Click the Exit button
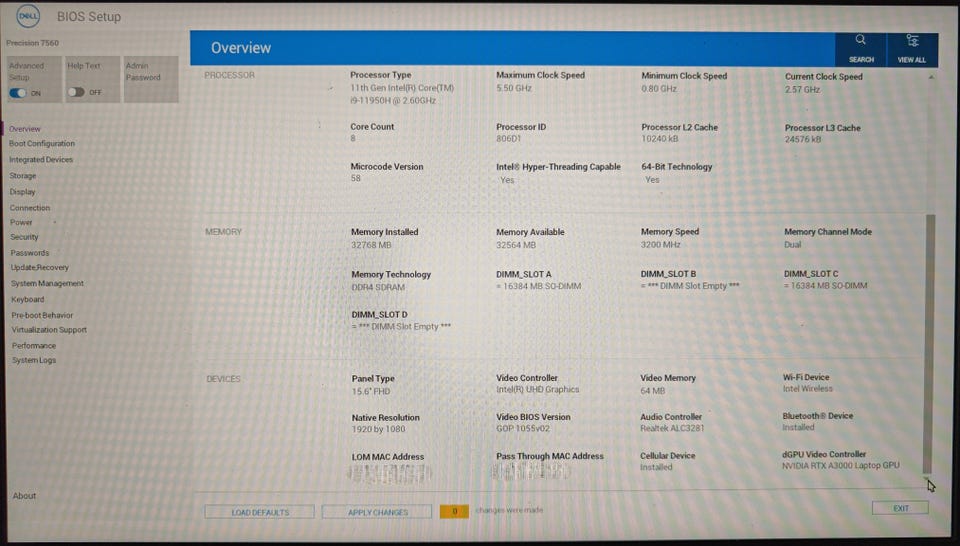Viewport: 960px width, 546px height. pos(900,508)
